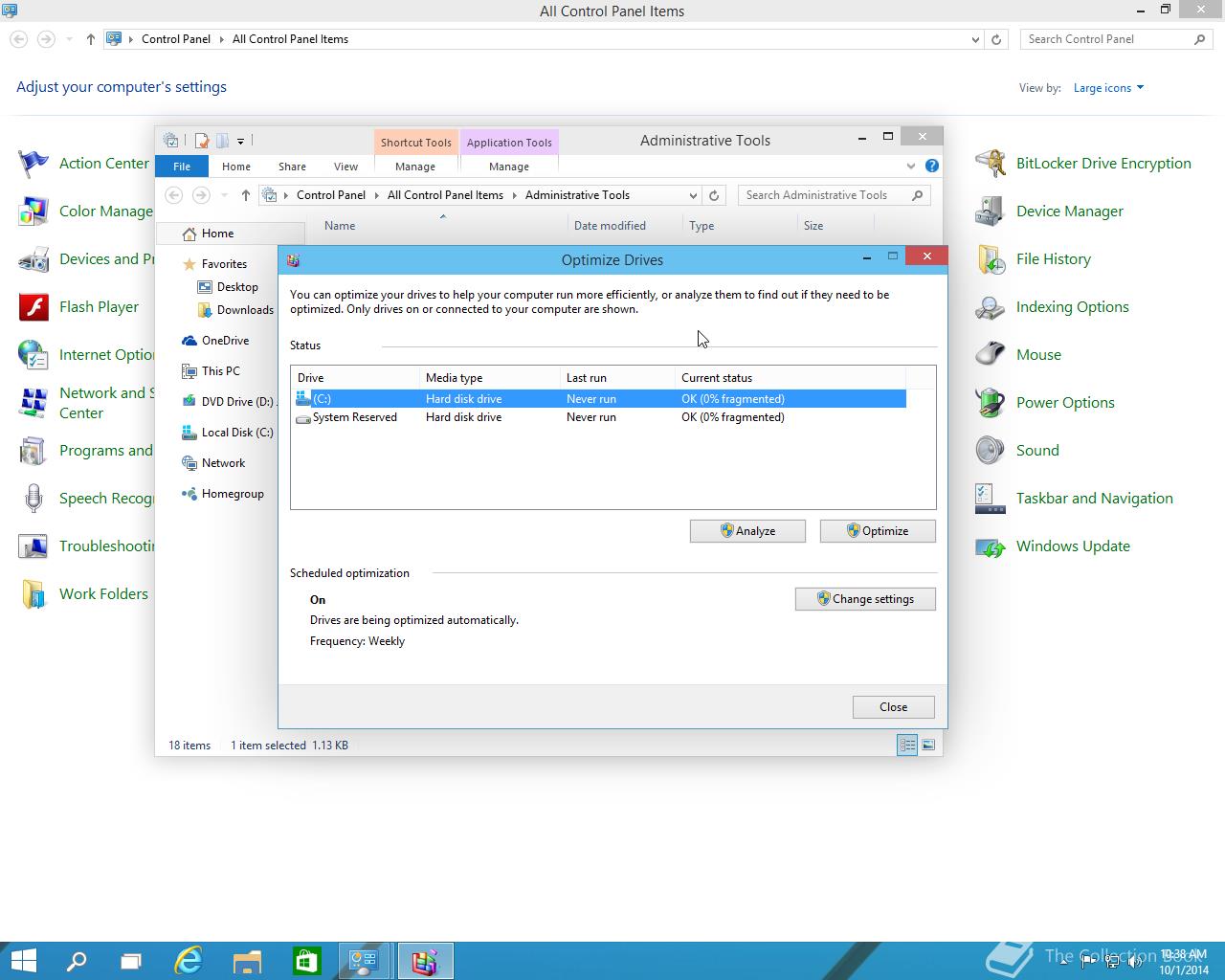Go up one level in Administrative Tools

point(246,195)
